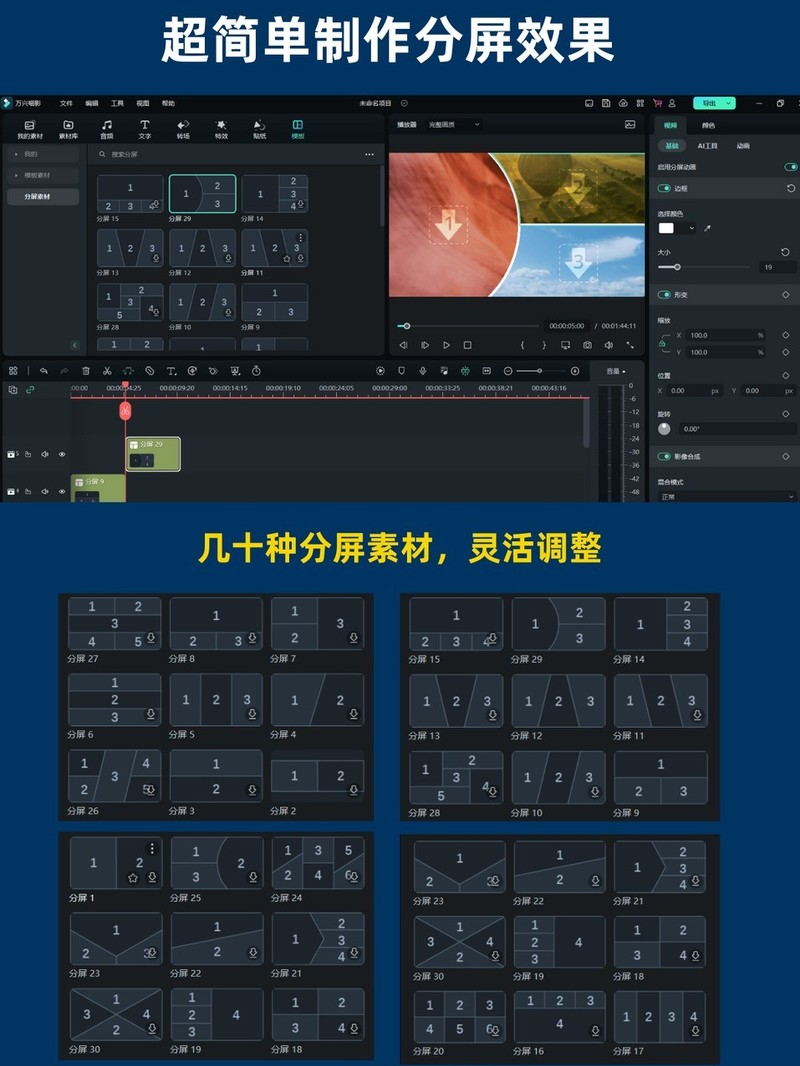
Task: Click the marker shield icon above timeline
Action: 401,371
